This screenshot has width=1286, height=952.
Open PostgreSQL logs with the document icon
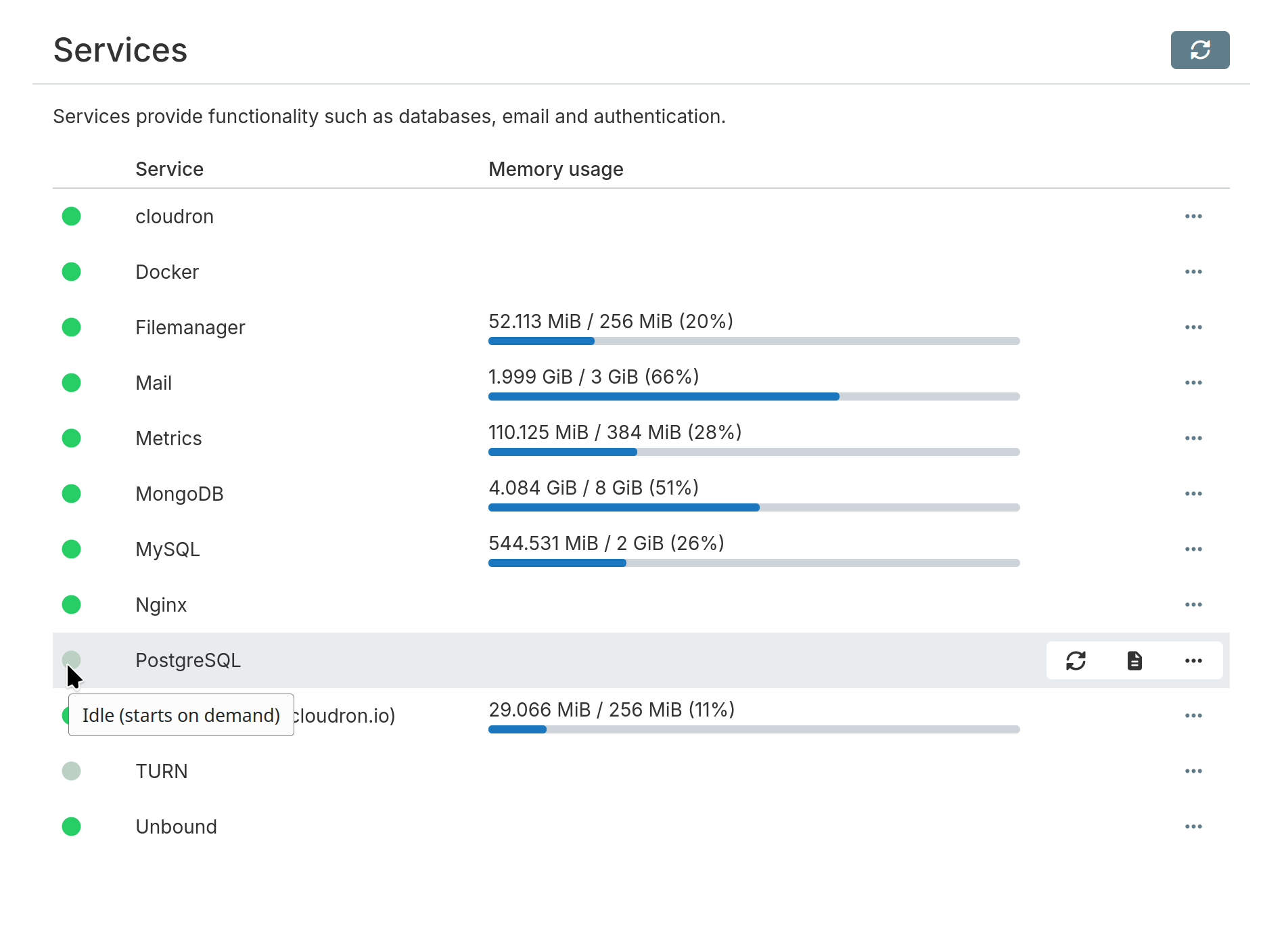[1134, 660]
